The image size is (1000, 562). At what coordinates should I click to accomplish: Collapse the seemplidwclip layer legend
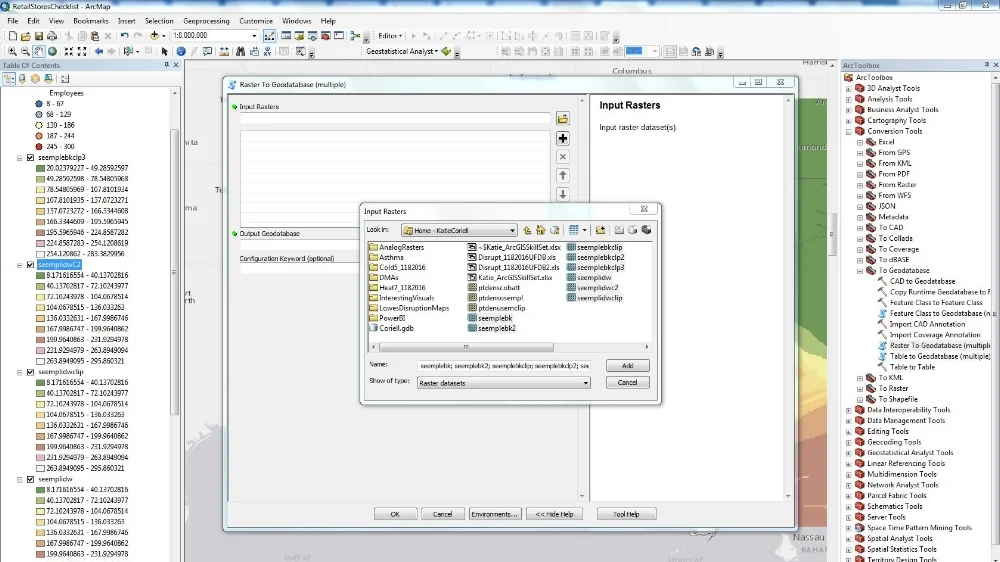coord(19,372)
